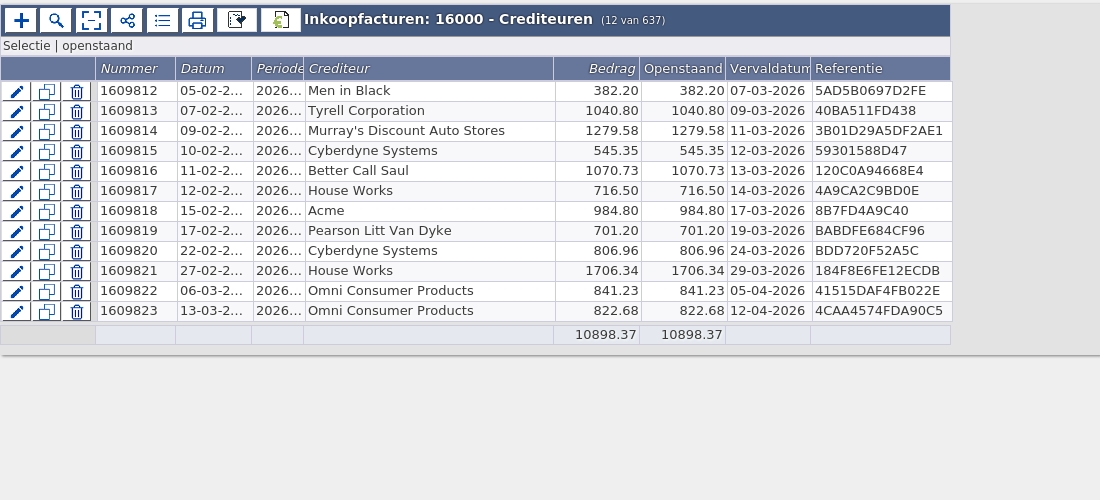Click the document with euro icon
The height and width of the screenshot is (500, 1100).
point(281,20)
